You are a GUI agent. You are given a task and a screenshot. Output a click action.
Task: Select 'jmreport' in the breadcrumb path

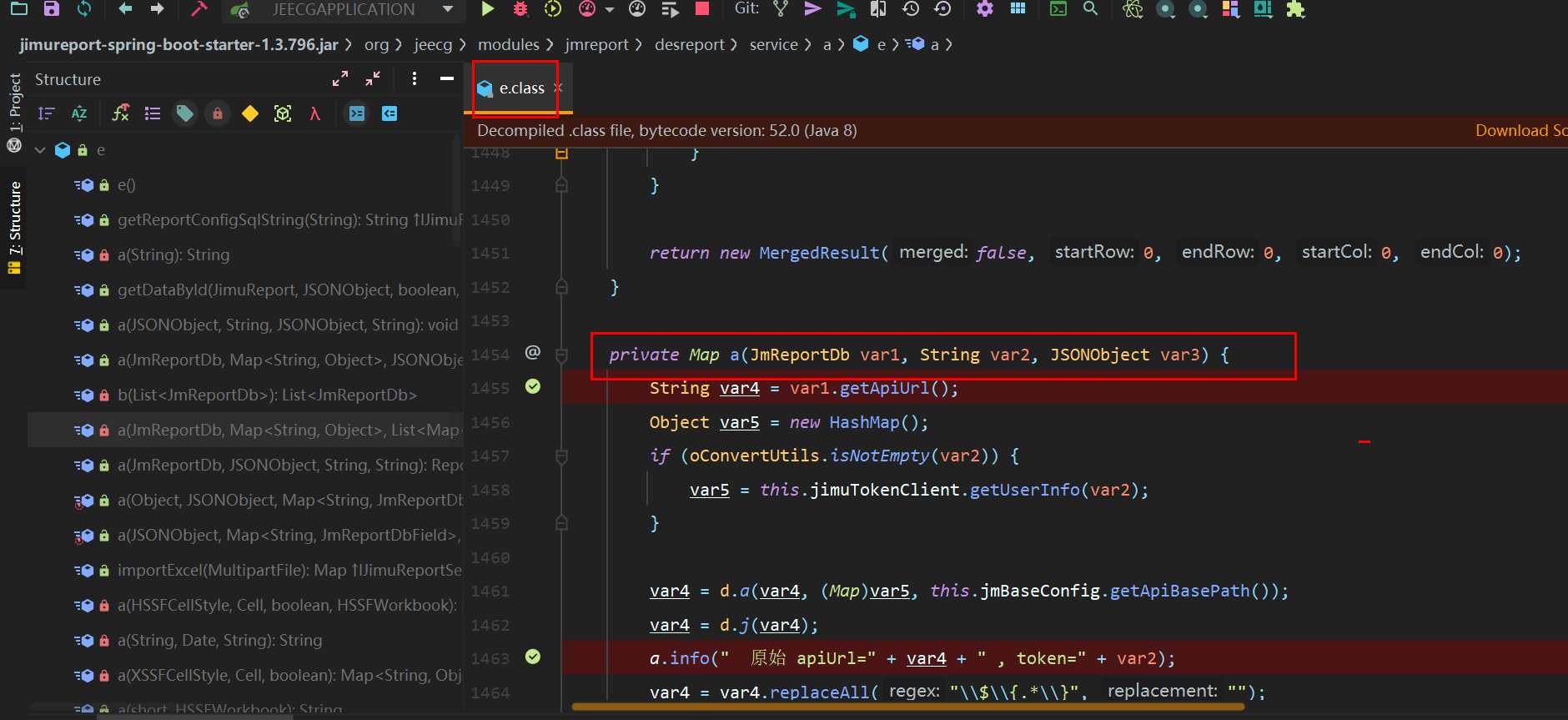[x=596, y=44]
